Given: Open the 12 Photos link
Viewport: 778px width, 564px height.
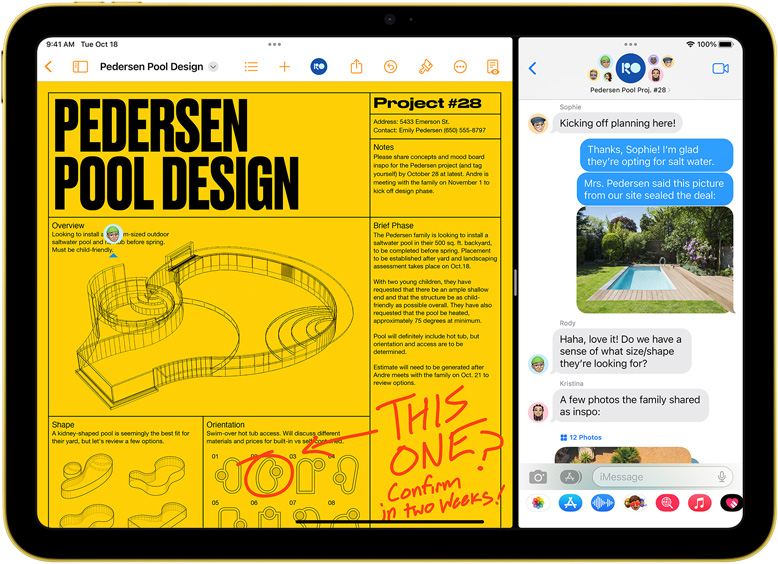Looking at the screenshot, I should [581, 438].
